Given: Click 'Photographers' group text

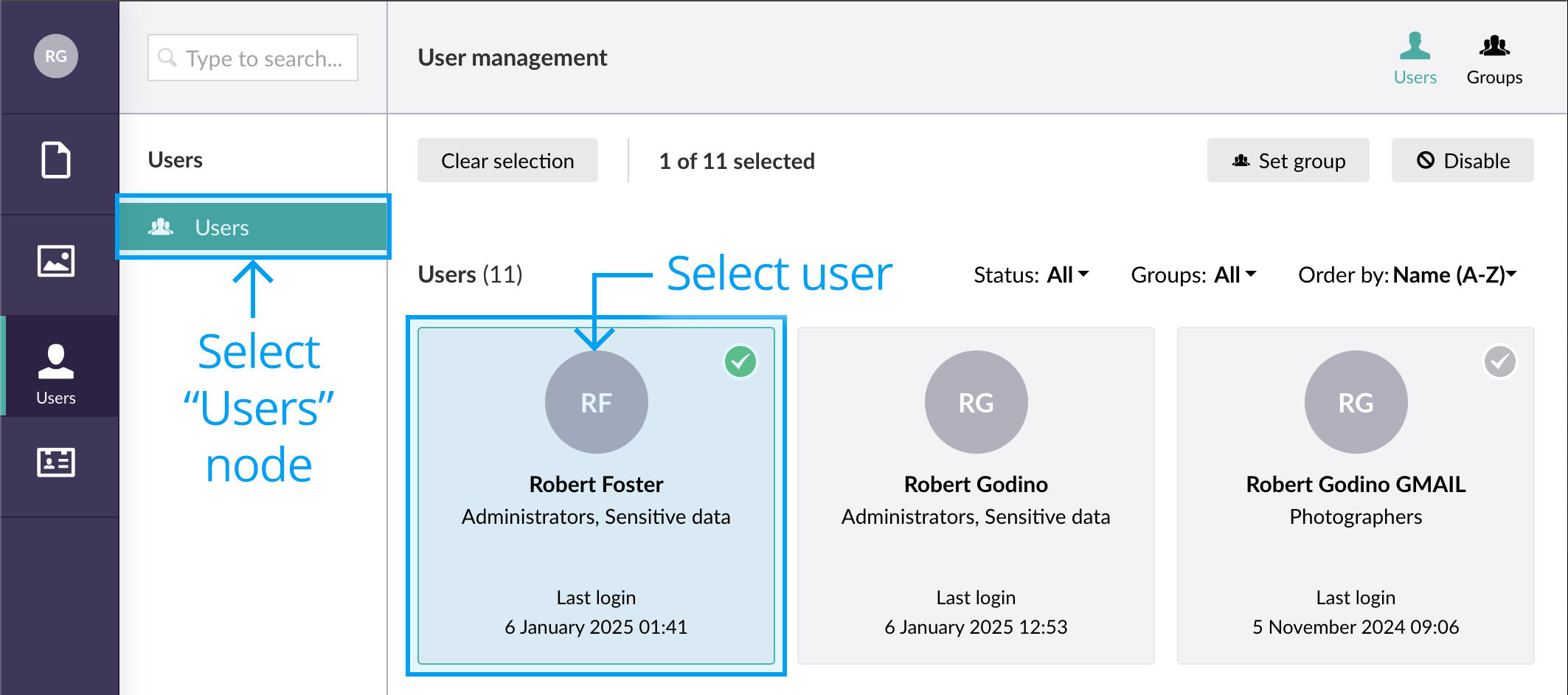Looking at the screenshot, I should [x=1356, y=516].
